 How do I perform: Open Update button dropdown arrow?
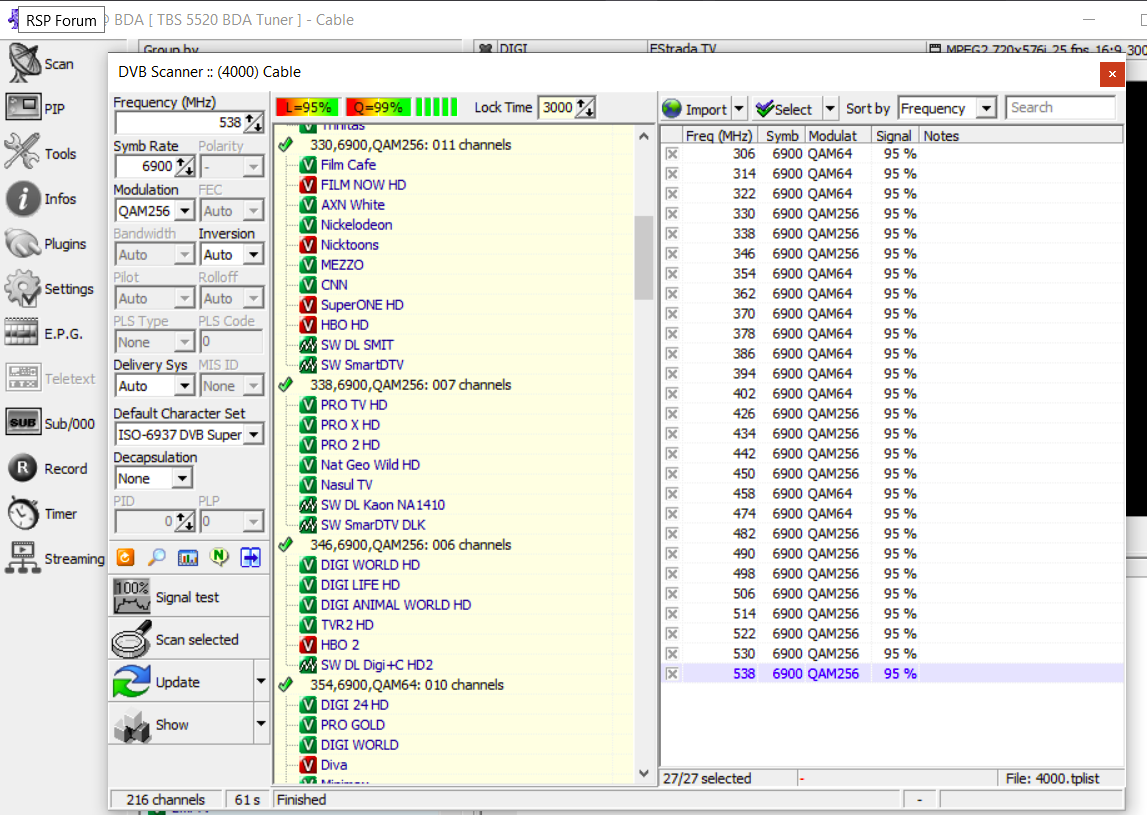(261, 681)
